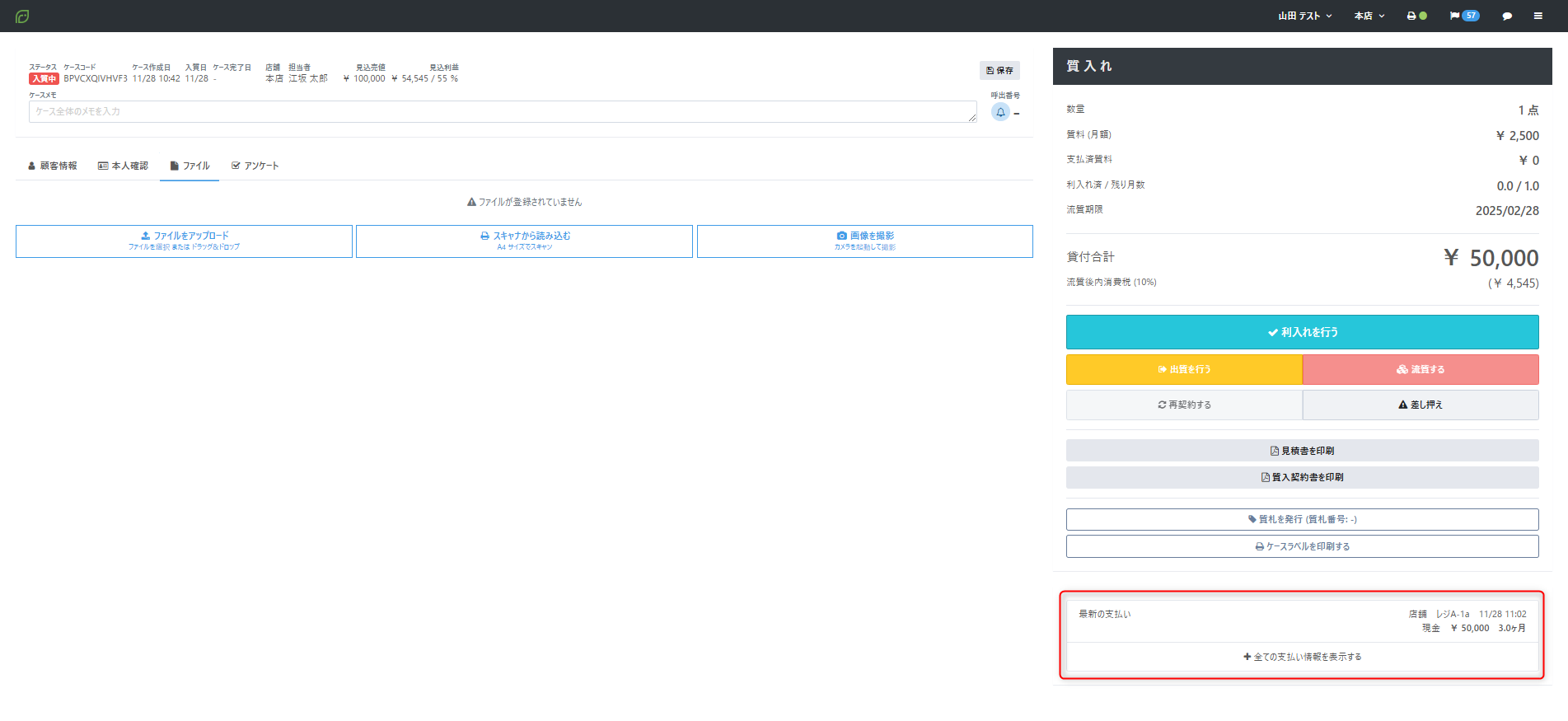Click into the ケースメモ memo field
1568x721 pixels.
click(503, 111)
